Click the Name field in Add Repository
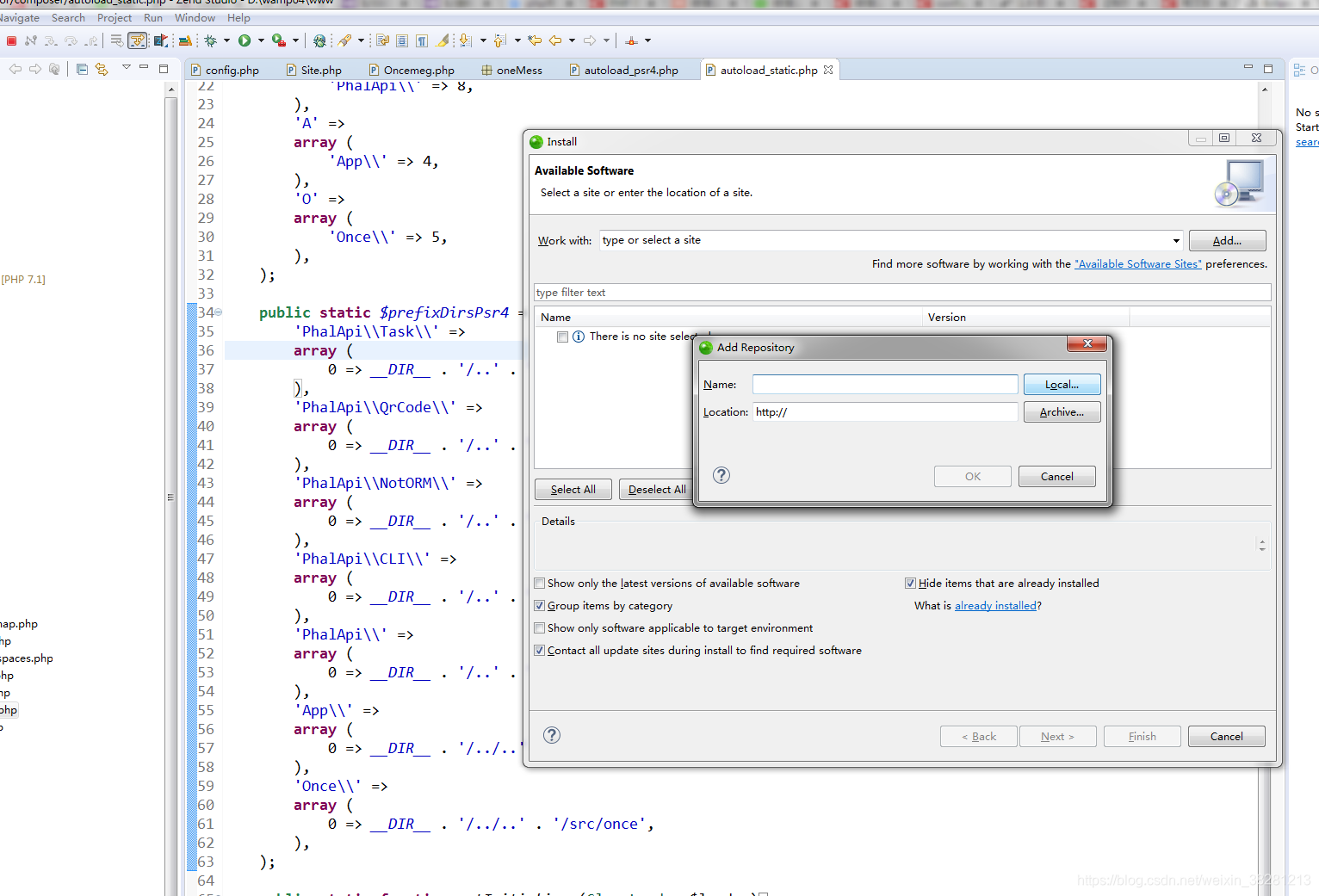This screenshot has width=1319, height=896. tap(885, 385)
